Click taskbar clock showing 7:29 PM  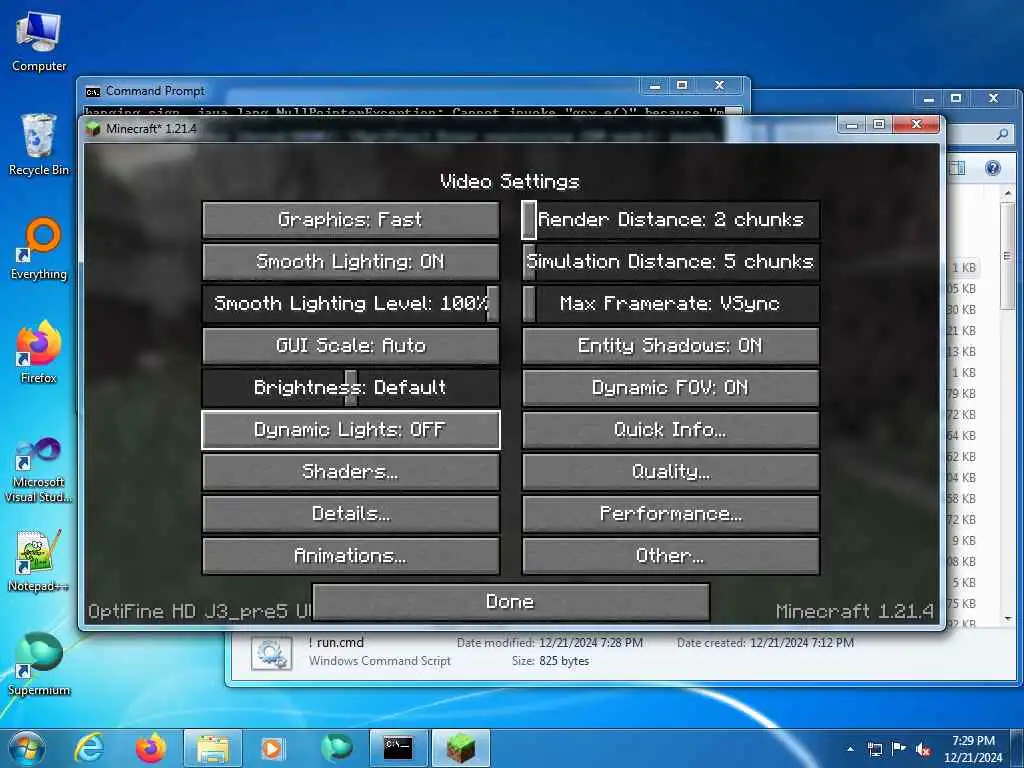(x=972, y=749)
